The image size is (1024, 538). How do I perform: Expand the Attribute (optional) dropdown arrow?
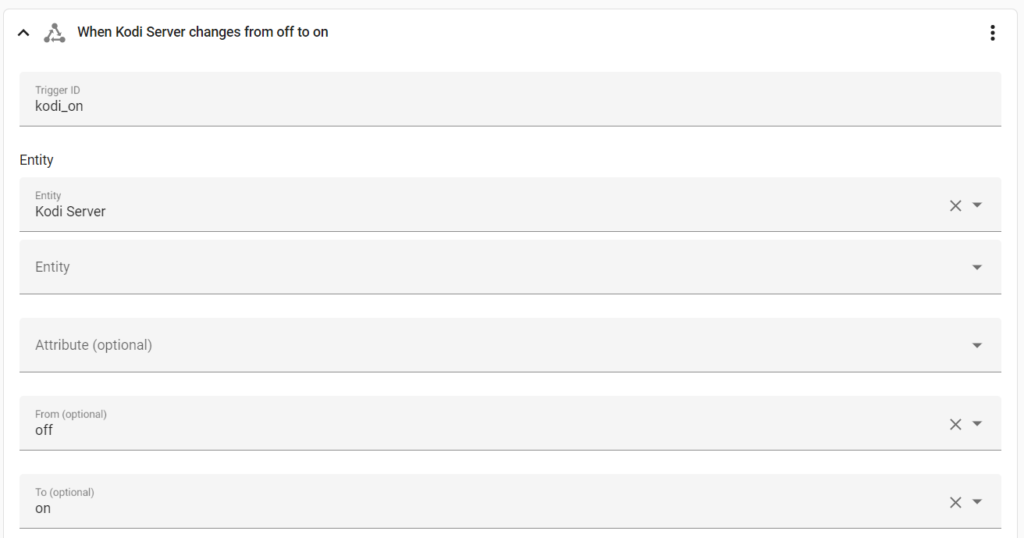[x=977, y=345]
